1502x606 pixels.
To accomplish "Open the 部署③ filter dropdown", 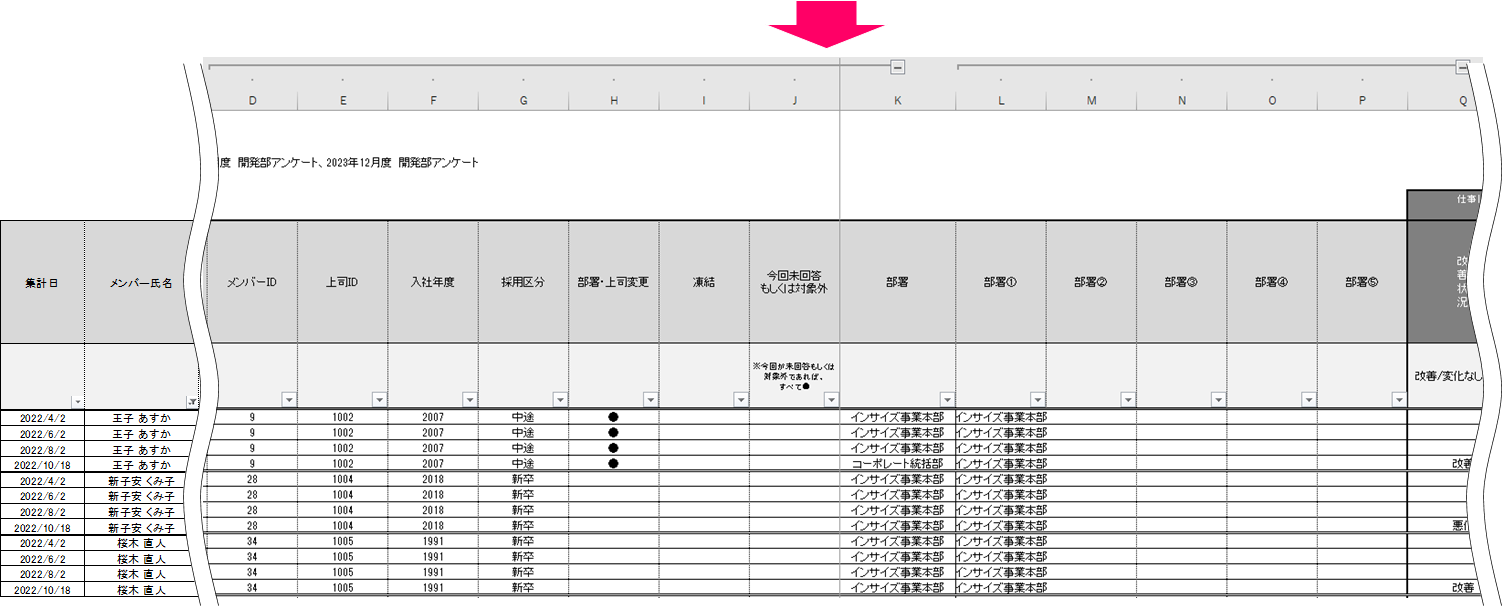I will point(1218,400).
